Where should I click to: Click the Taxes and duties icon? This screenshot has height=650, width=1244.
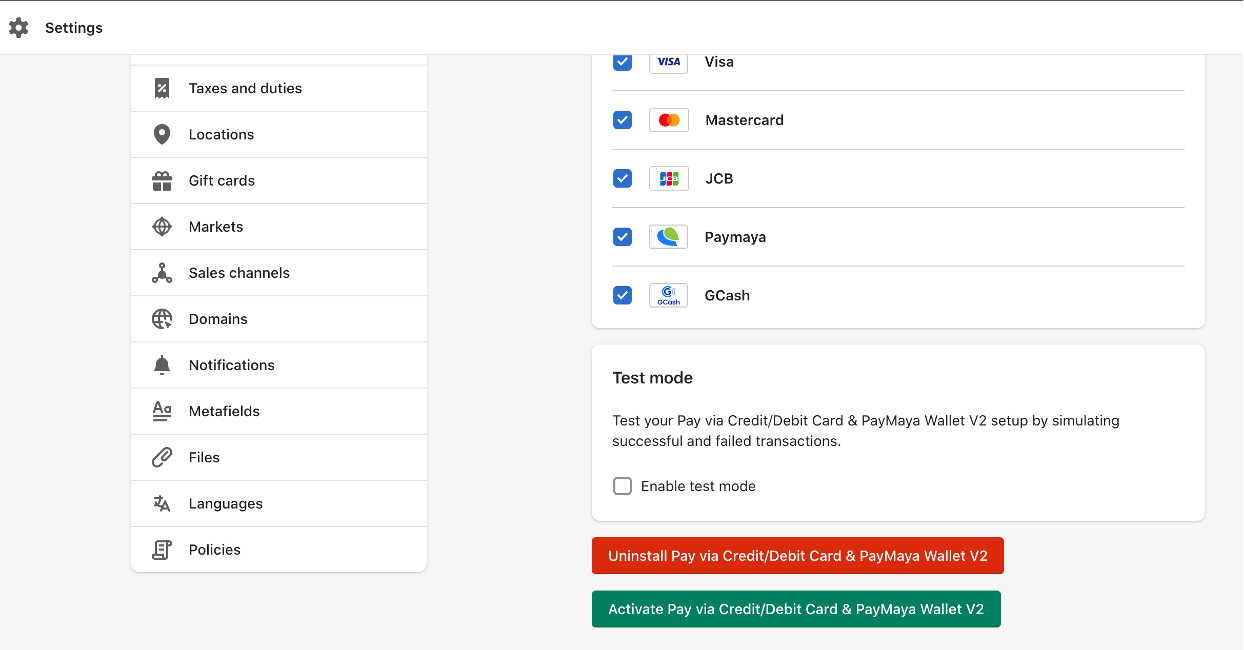click(162, 88)
